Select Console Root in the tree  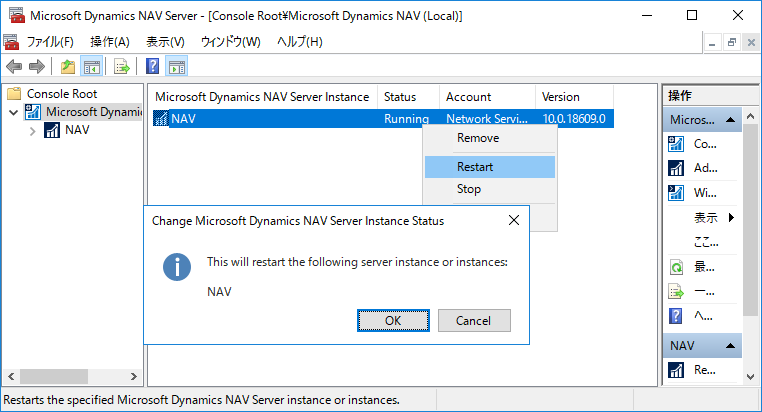62,93
